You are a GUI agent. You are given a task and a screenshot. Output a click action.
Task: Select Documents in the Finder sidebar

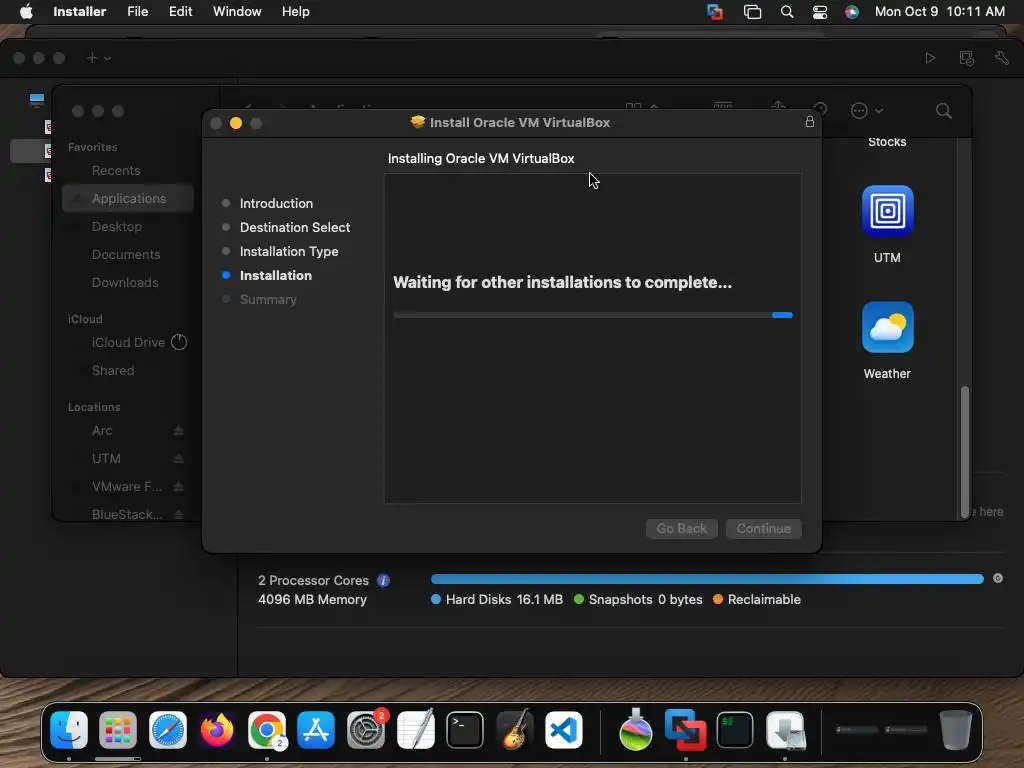[128, 255]
